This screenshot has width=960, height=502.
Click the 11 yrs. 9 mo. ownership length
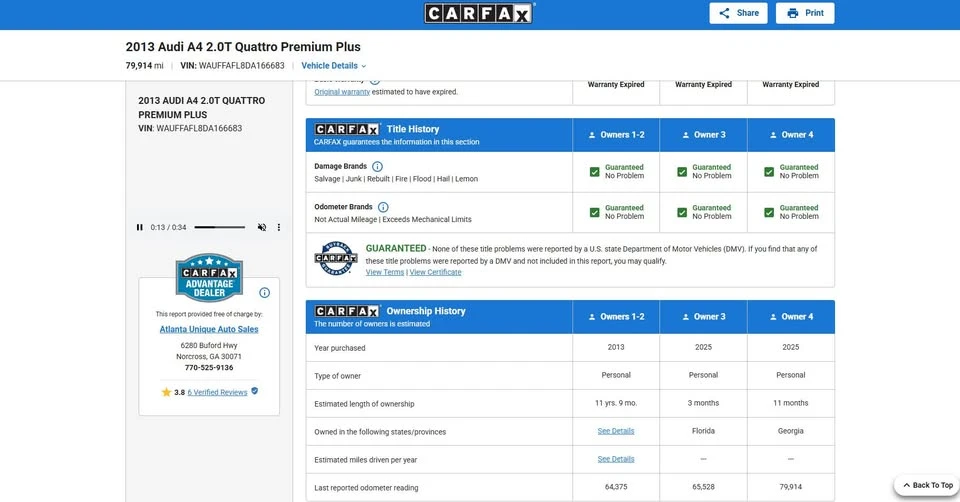(616, 403)
